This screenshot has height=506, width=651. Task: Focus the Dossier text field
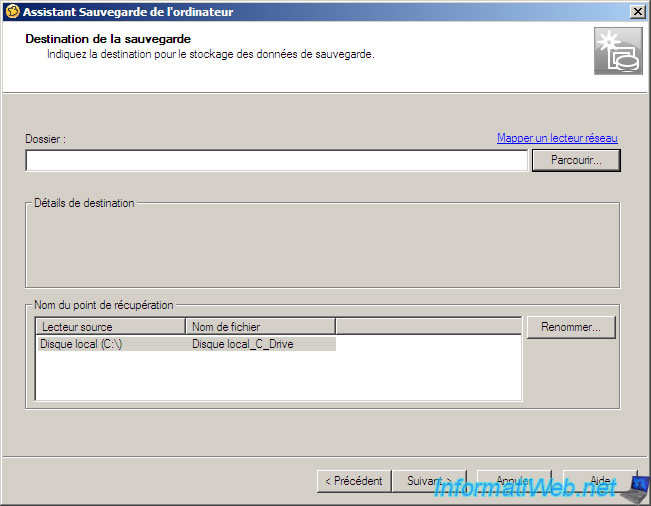coord(276,161)
